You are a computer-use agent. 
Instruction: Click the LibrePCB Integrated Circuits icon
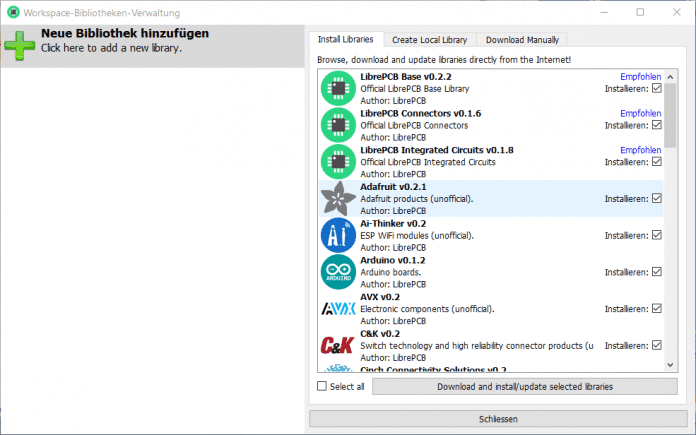(338, 162)
